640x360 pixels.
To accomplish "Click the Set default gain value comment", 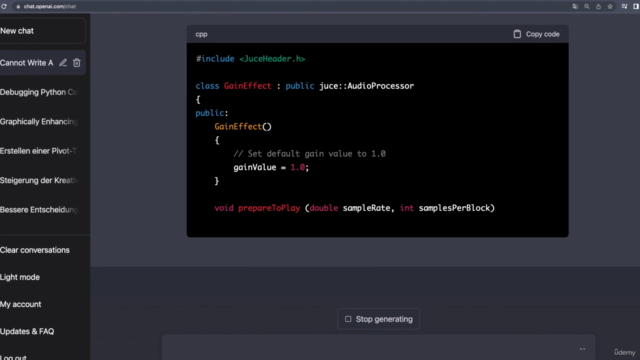I will [309, 154].
